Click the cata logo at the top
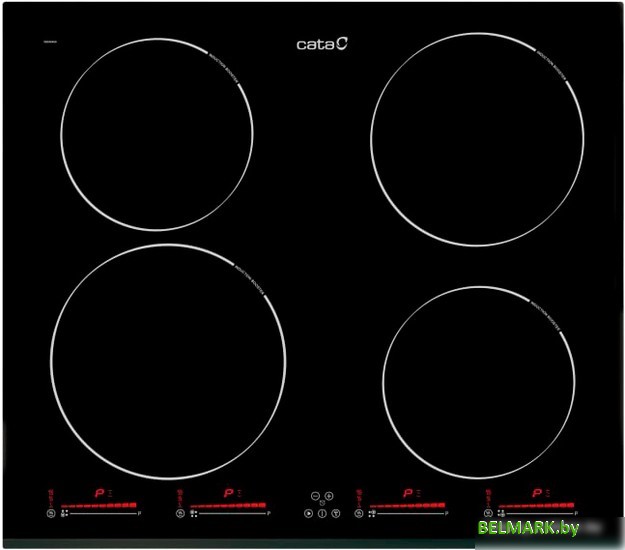Viewport: 625px width, 550px height. [322, 43]
